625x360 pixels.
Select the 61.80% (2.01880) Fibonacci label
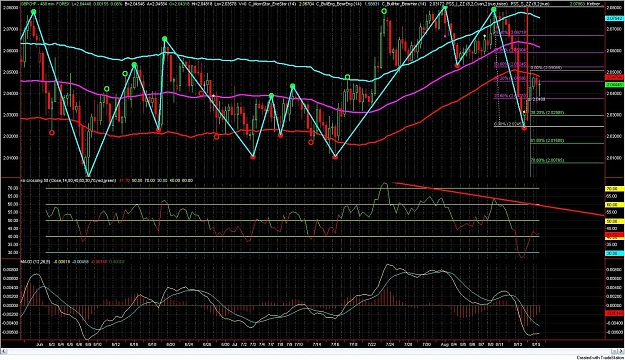coord(548,141)
